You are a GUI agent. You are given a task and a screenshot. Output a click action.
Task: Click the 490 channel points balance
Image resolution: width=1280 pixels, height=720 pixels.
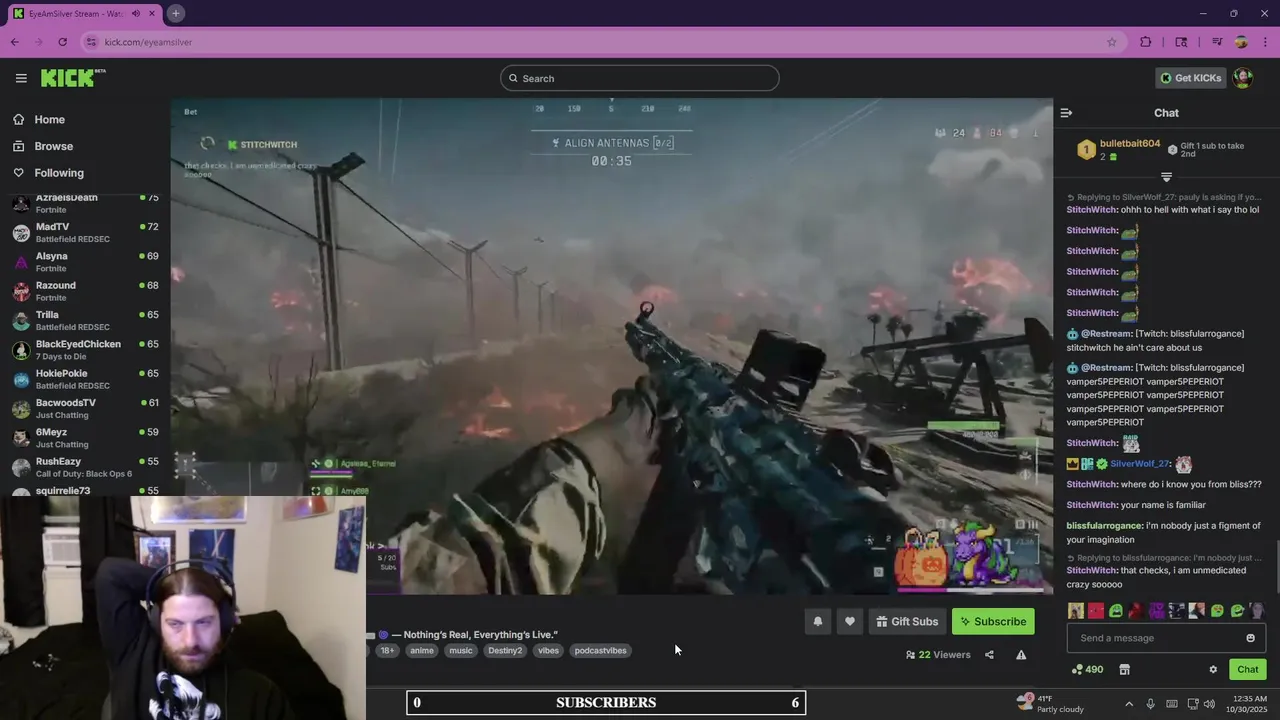pos(1087,670)
